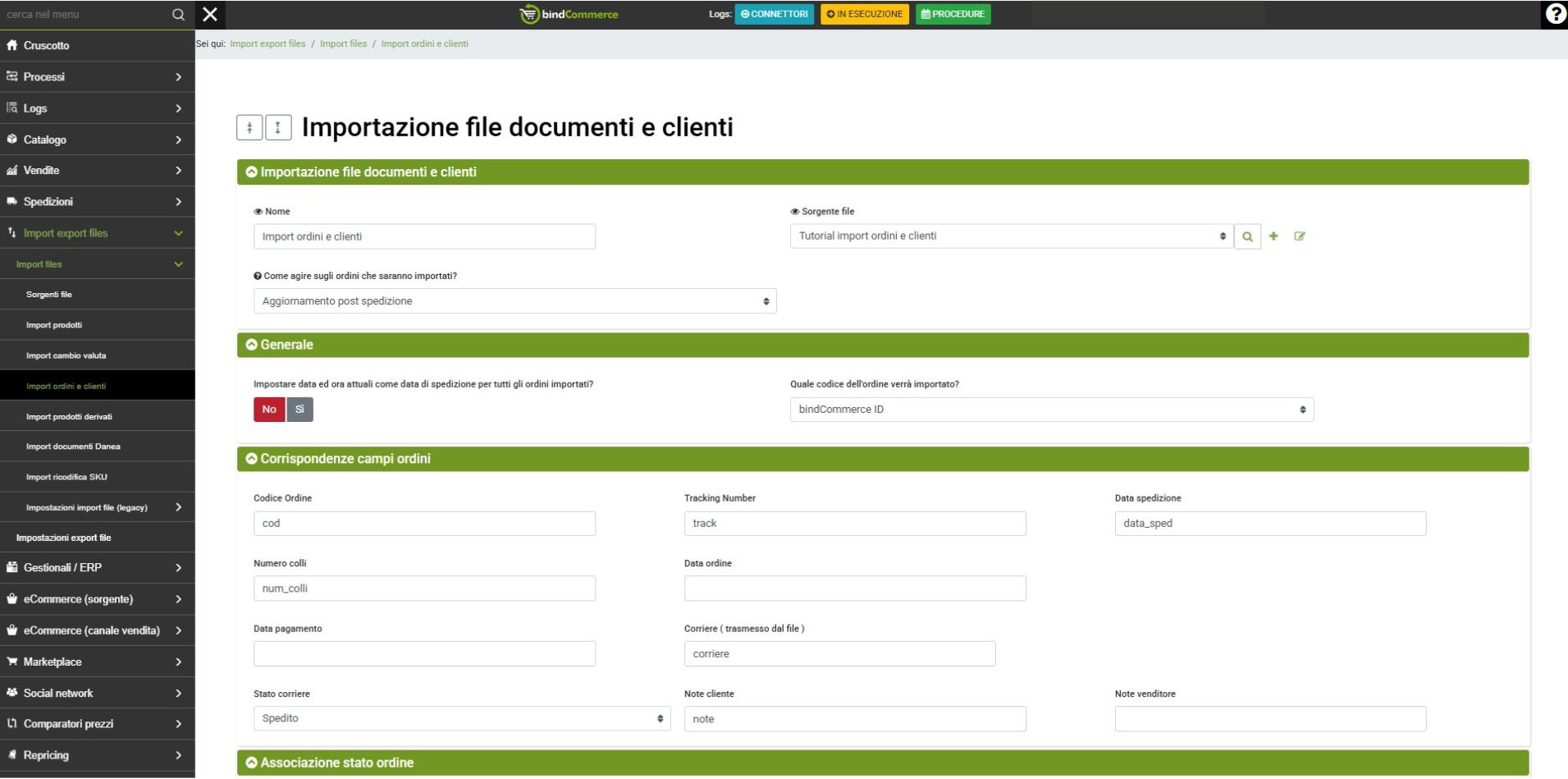Select No for current date as shipping date
The width and height of the screenshot is (1568, 779).
click(x=269, y=410)
